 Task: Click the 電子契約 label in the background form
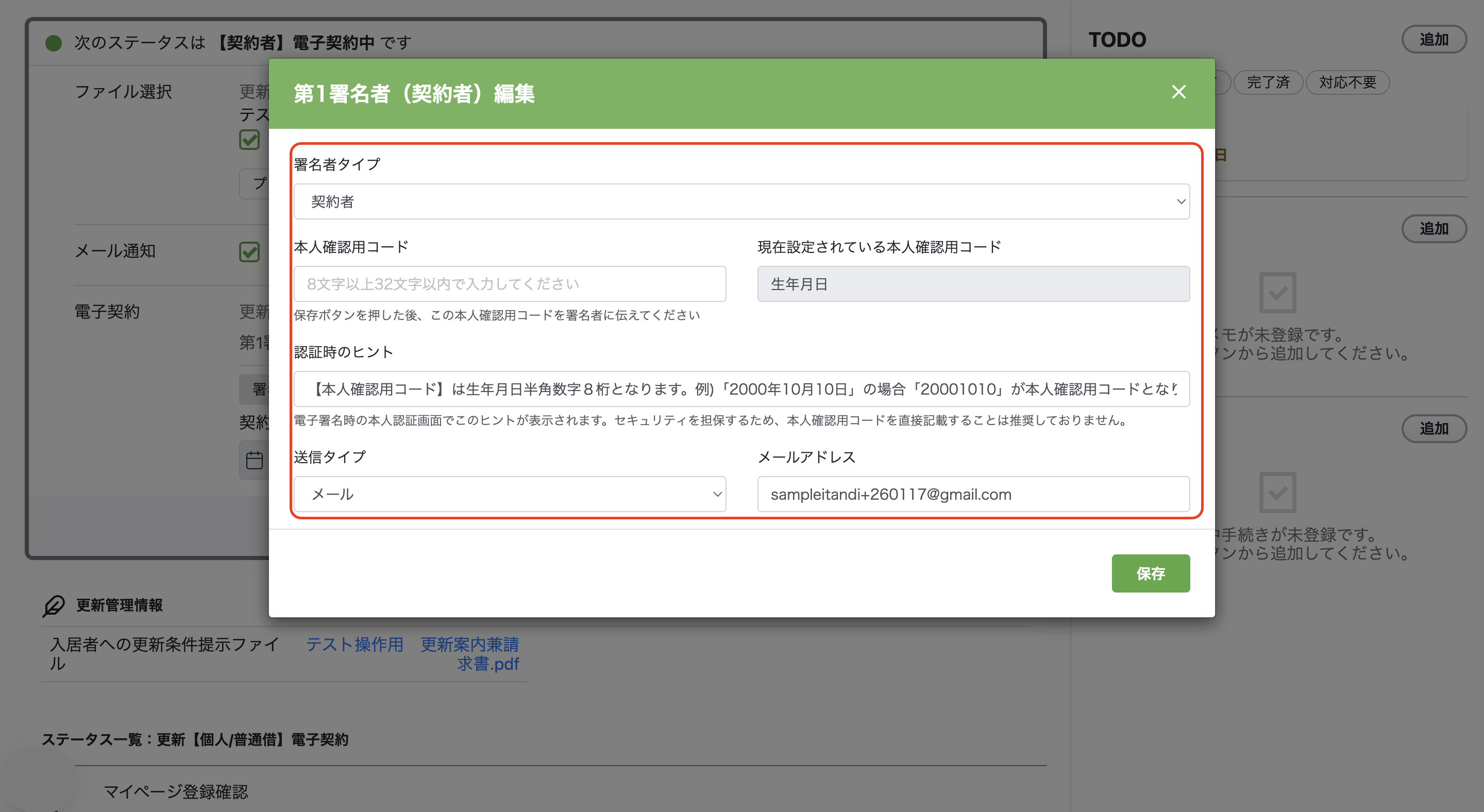coord(107,312)
